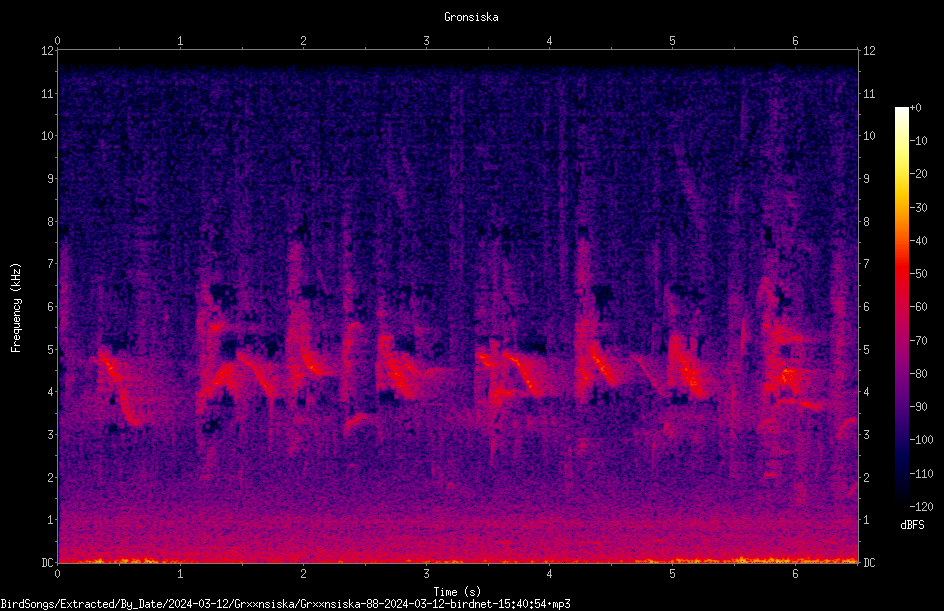Select the Time (s) axis label

[x=457, y=592]
